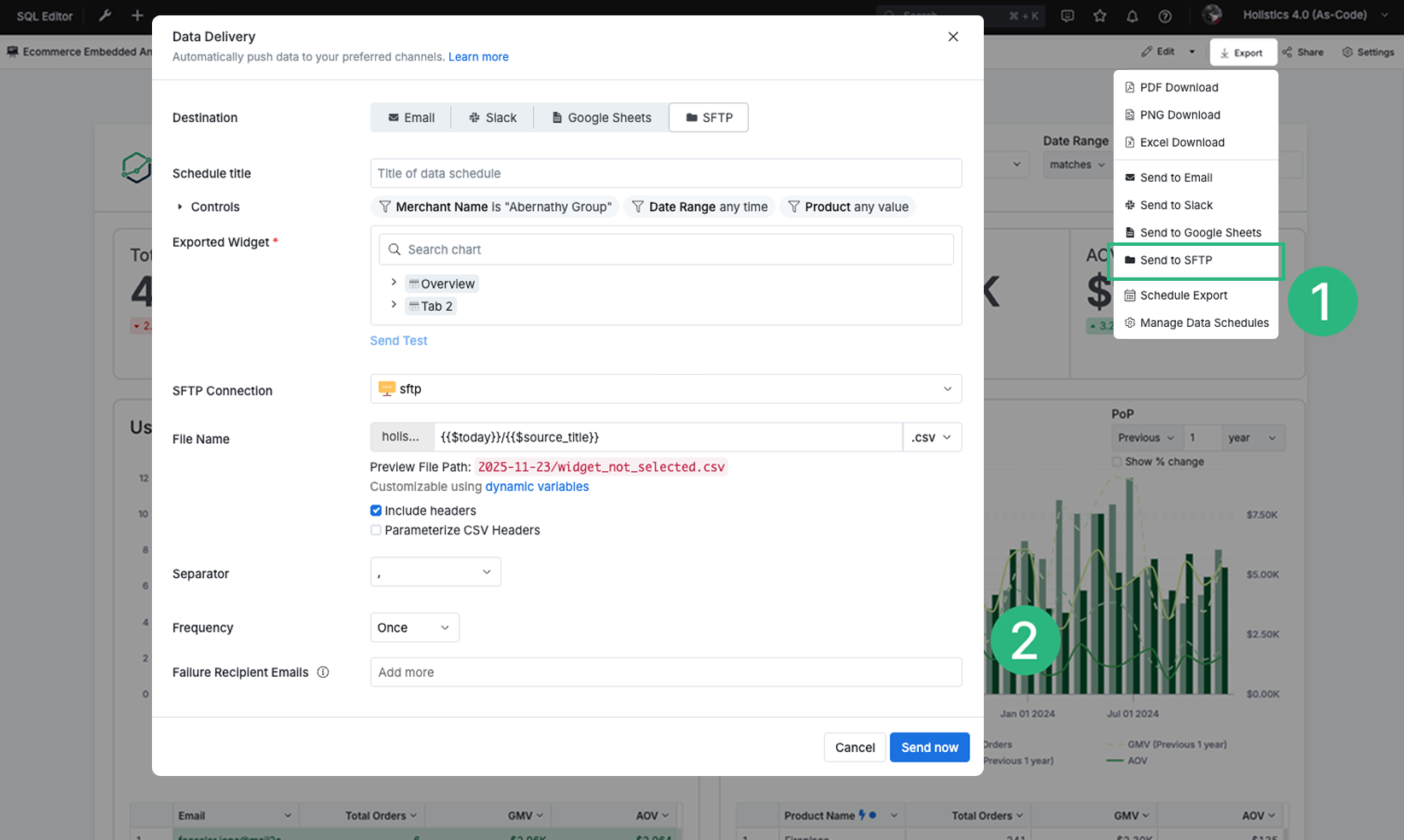Click the star favorites icon
The image size is (1404, 840).
point(1099,15)
